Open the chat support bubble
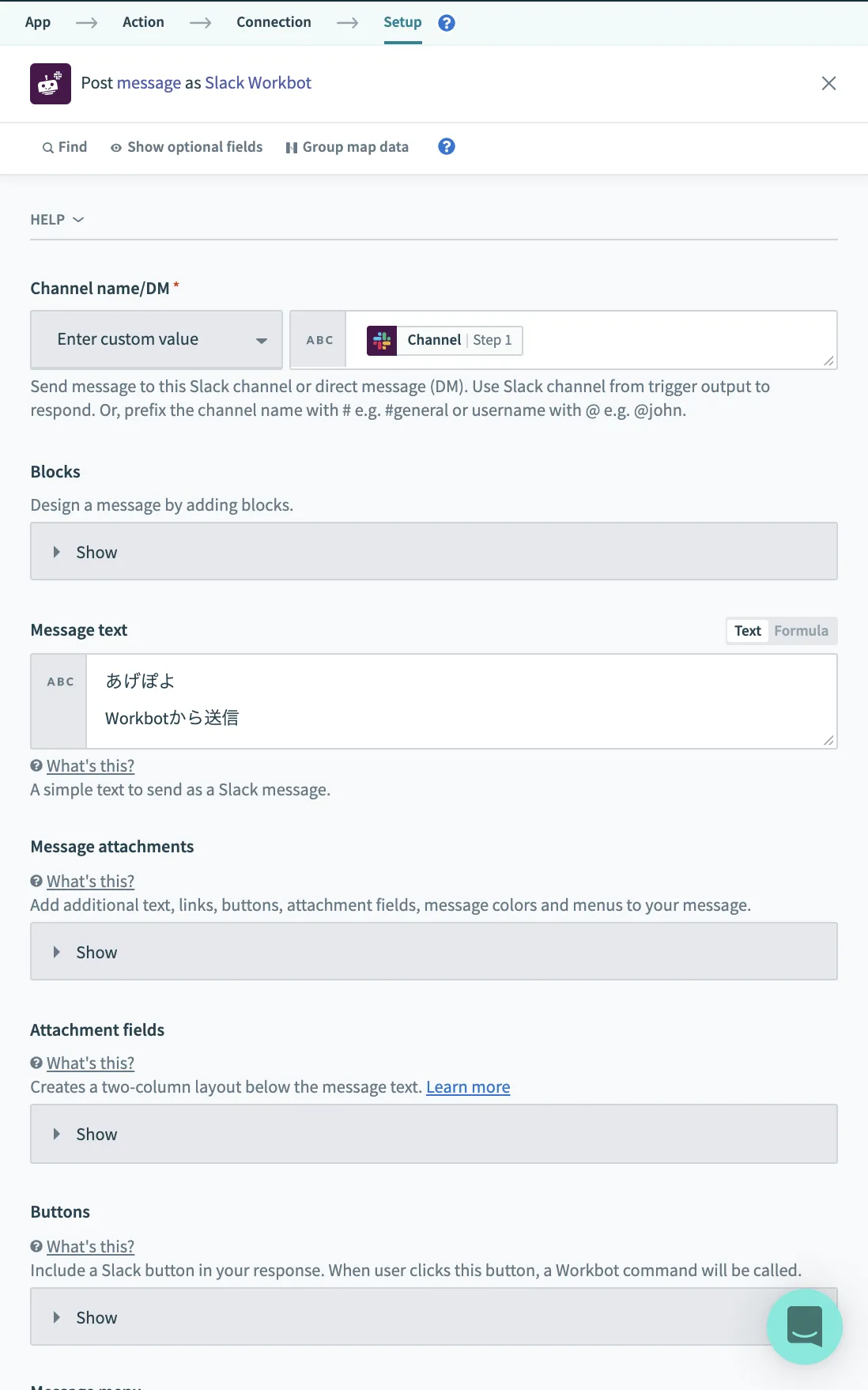This screenshot has height=1390, width=868. tap(804, 1326)
